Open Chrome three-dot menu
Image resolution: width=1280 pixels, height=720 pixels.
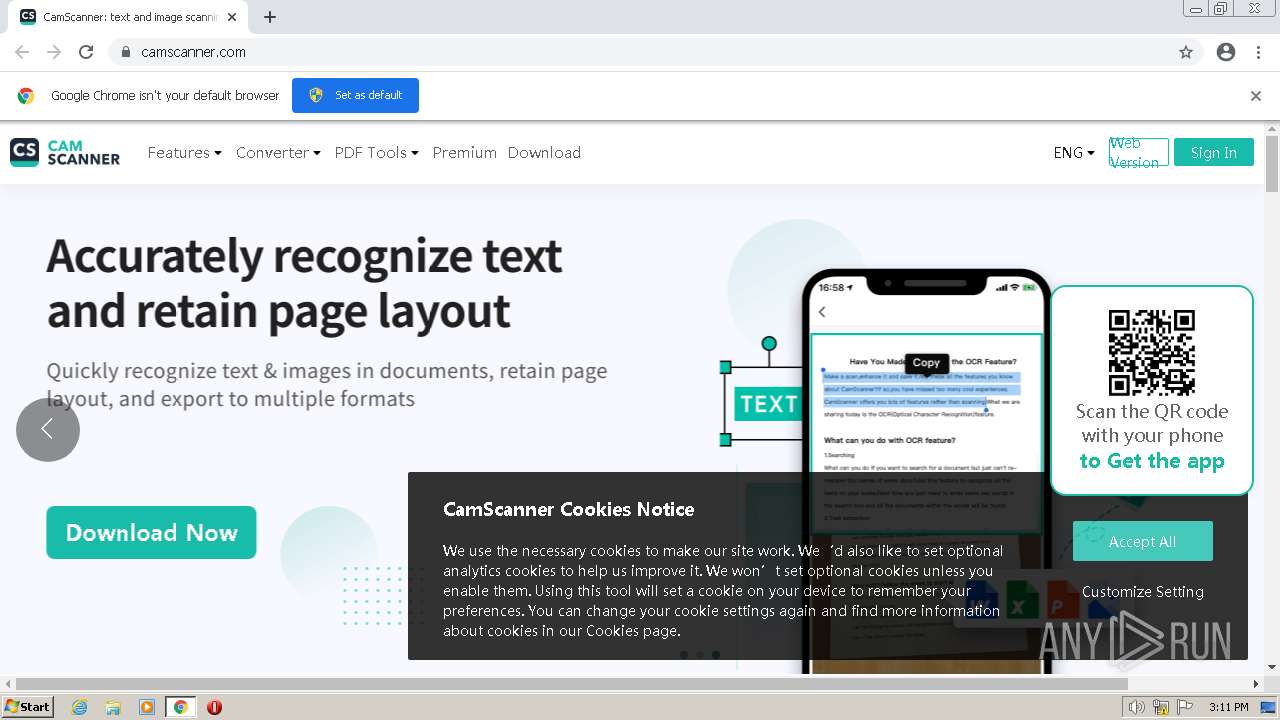coord(1258,52)
